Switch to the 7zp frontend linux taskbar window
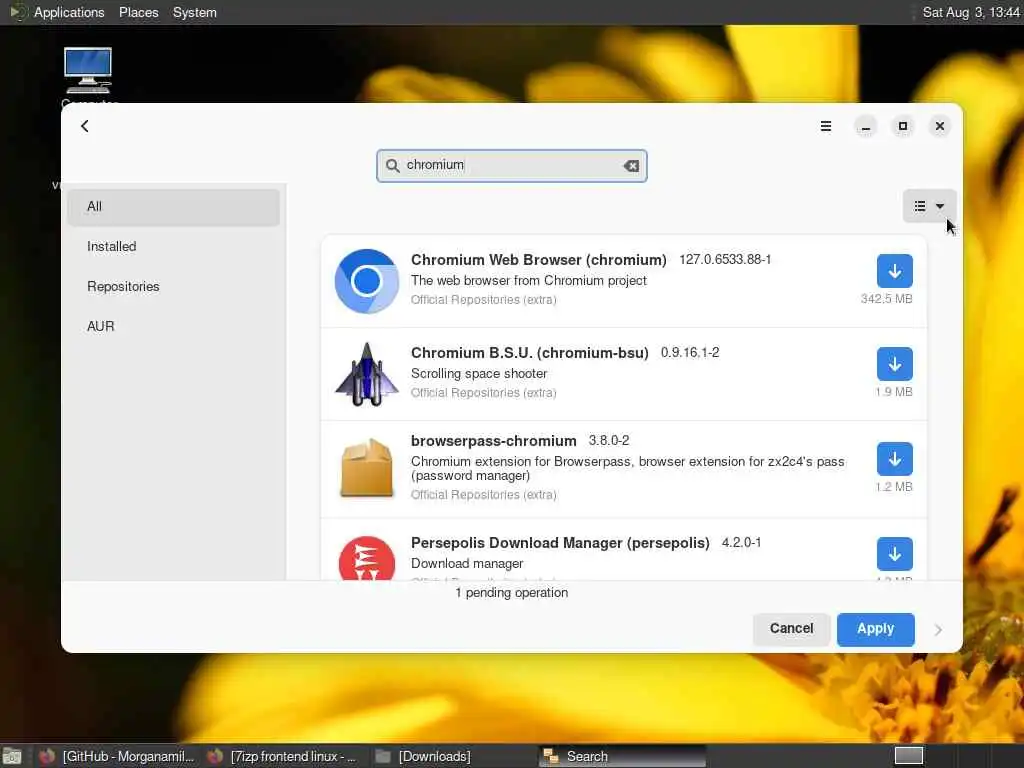The height and width of the screenshot is (768, 1024). coord(283,756)
